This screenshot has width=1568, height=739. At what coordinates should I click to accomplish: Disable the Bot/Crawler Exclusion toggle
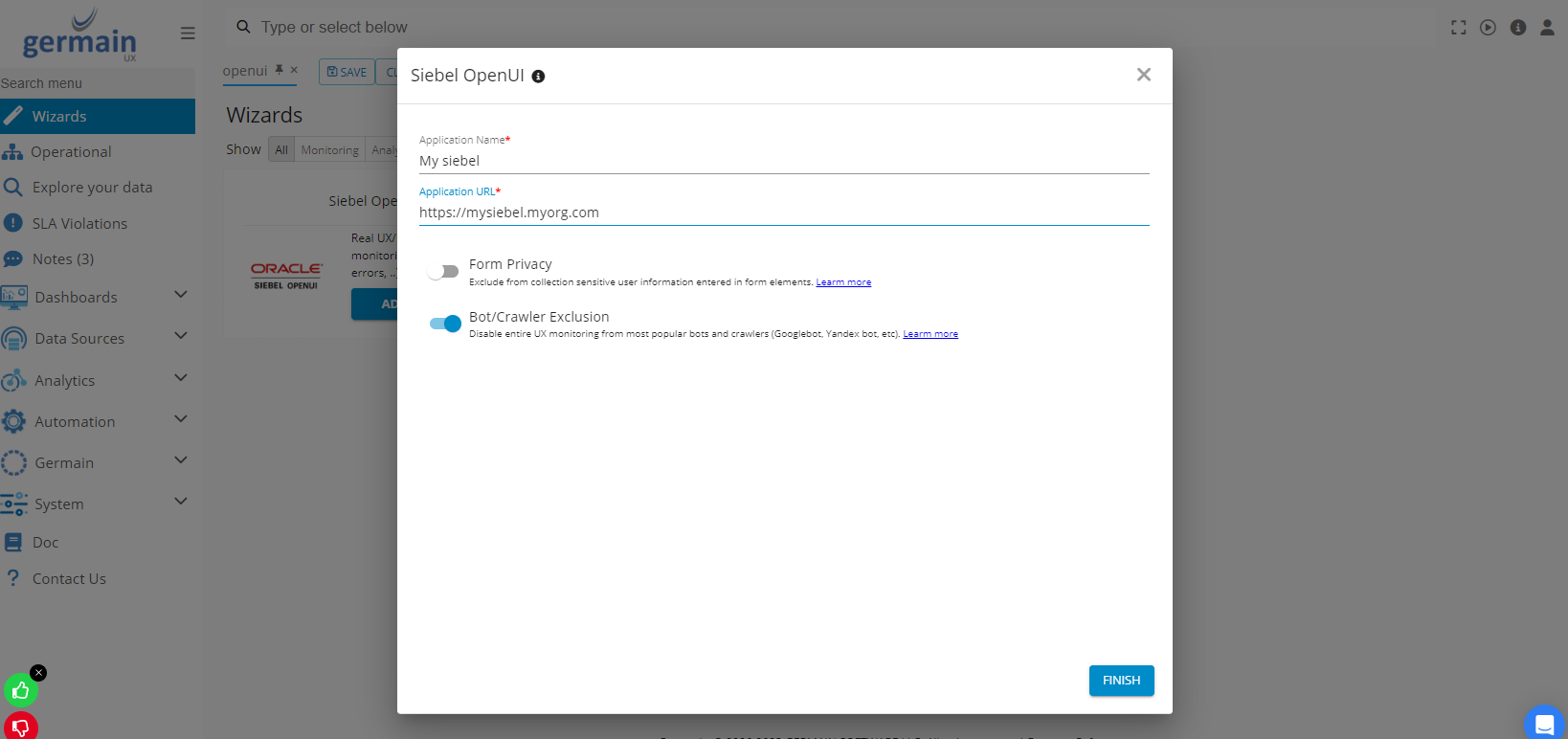pos(445,324)
